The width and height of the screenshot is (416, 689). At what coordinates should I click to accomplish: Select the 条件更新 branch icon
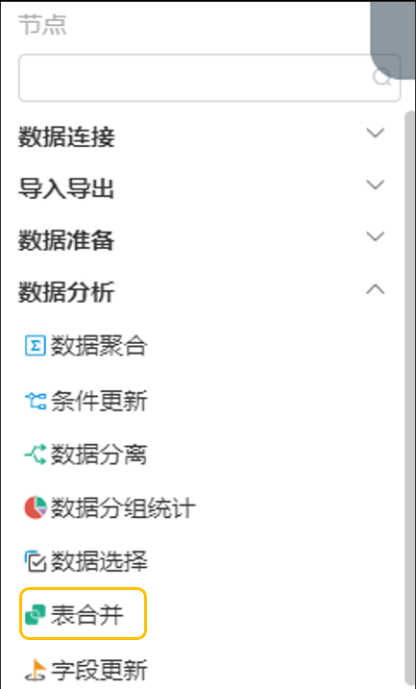click(x=35, y=400)
